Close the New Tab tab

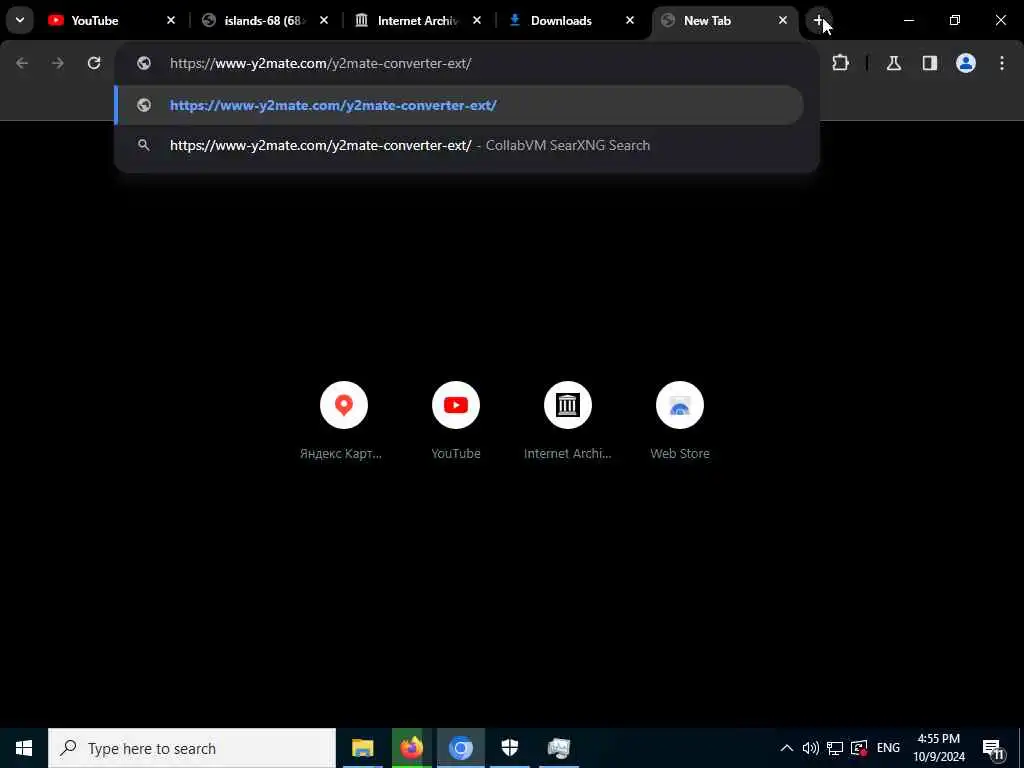point(782,20)
